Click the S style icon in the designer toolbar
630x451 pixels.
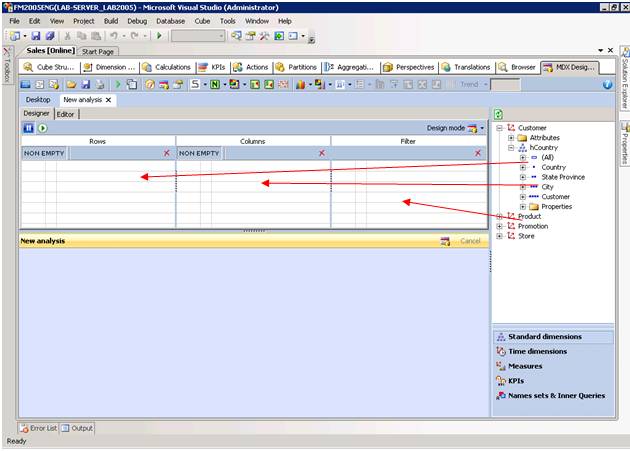tap(195, 84)
